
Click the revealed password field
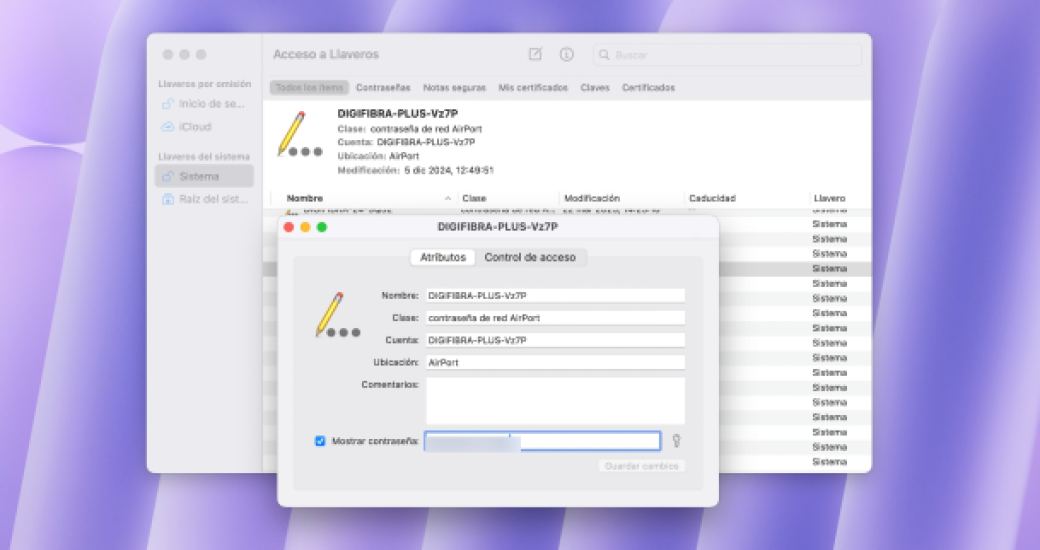coord(543,441)
